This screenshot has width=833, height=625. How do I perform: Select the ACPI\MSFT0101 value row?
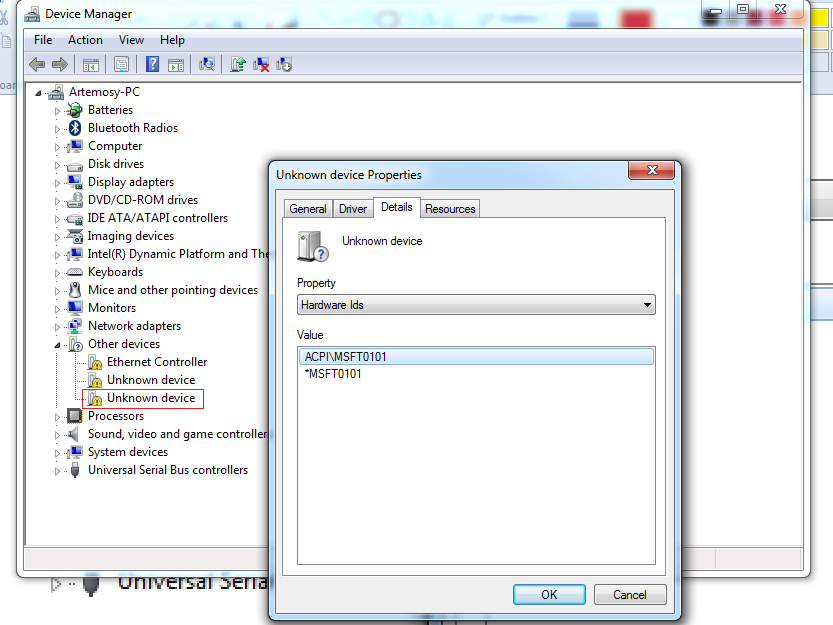(x=476, y=357)
